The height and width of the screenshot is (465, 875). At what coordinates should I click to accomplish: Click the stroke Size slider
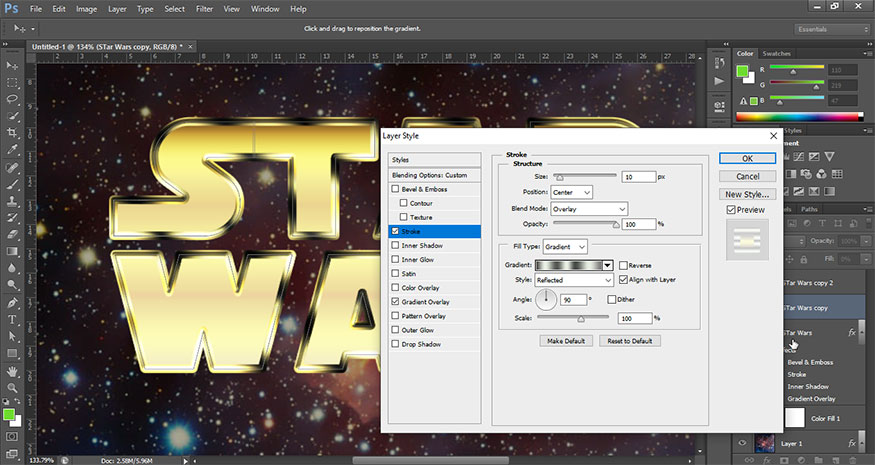[585, 176]
